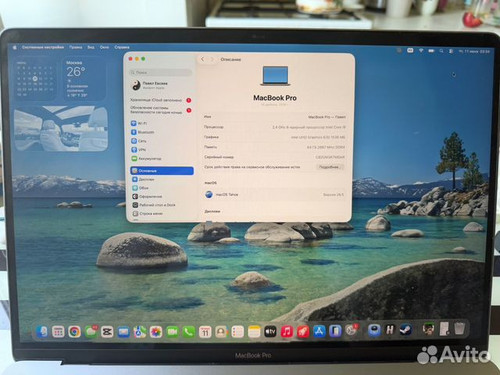Click the Moscow weather widget
Viewport: 500px width, 375px height.
[x=85, y=80]
